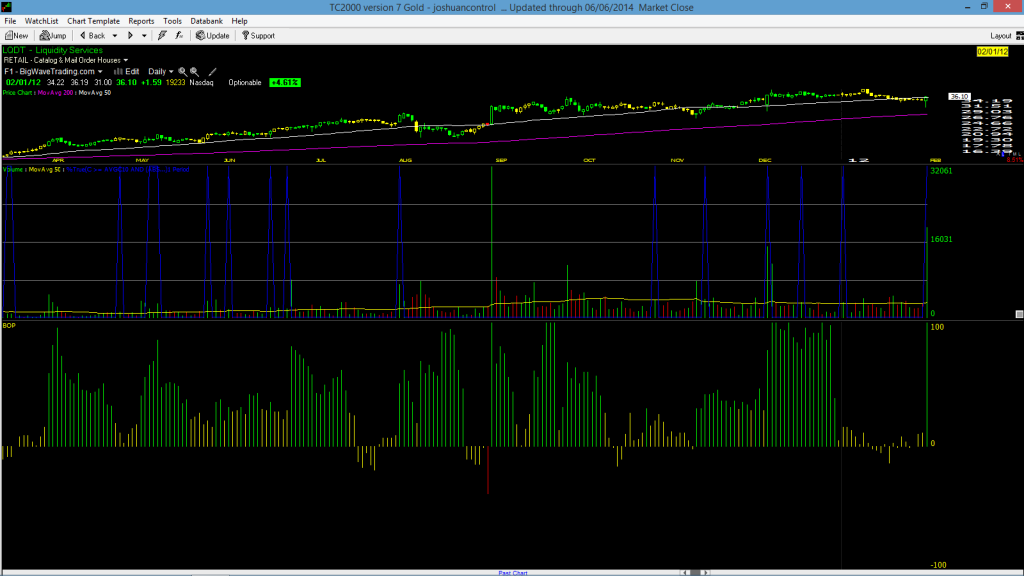Open the Tools menu
1024x576 pixels.
[172, 21]
